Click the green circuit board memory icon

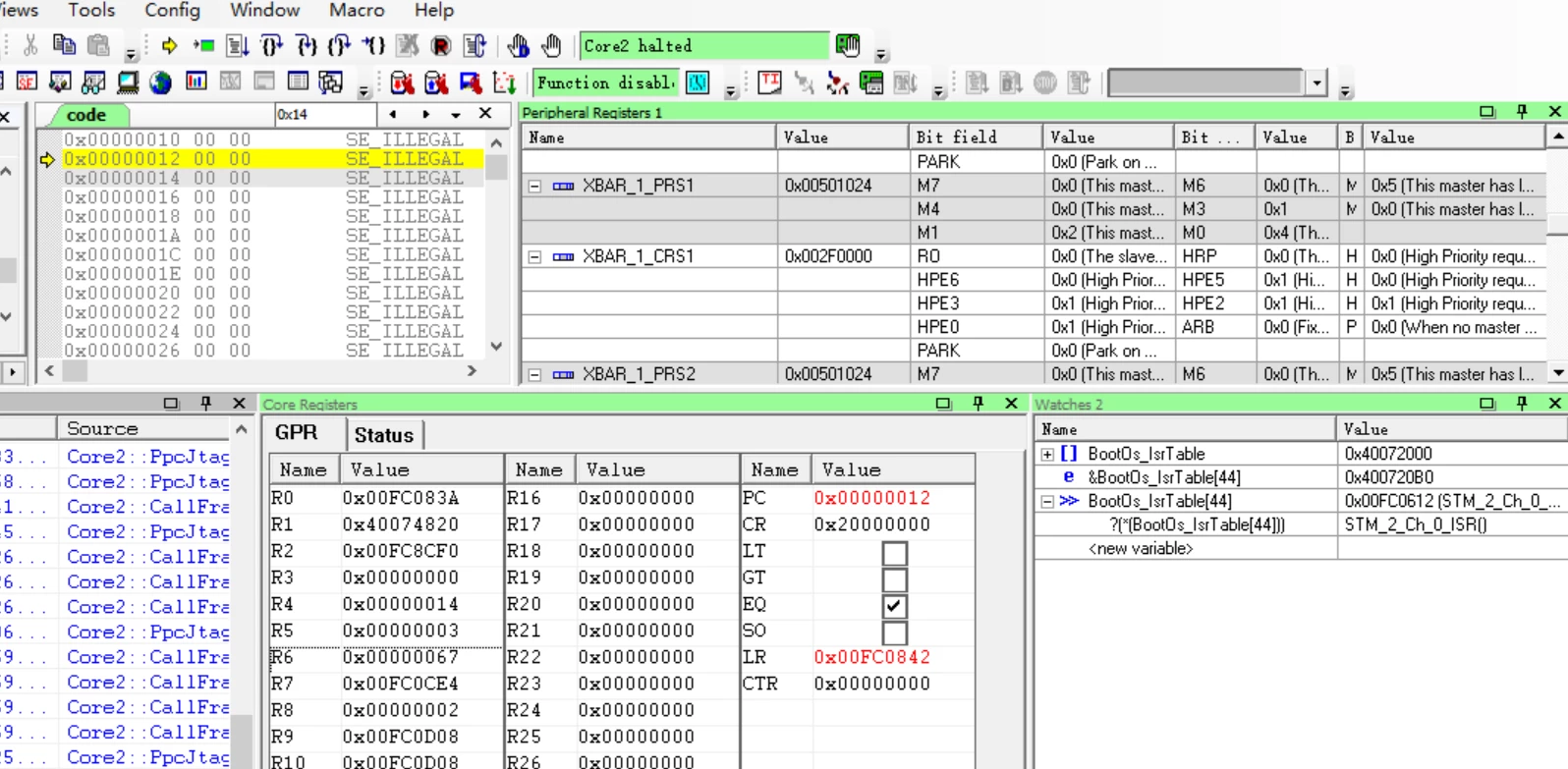(x=870, y=82)
